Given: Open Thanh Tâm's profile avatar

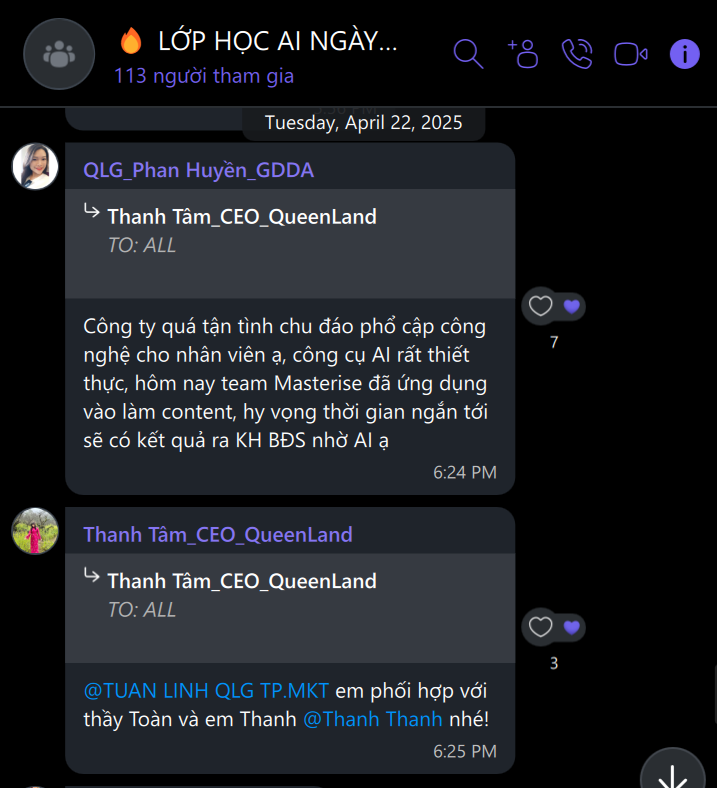Looking at the screenshot, I should coord(35,531).
